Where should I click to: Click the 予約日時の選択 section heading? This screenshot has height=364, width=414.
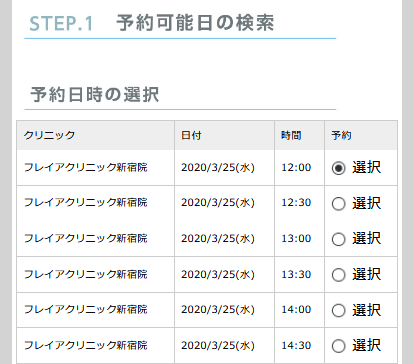point(95,94)
